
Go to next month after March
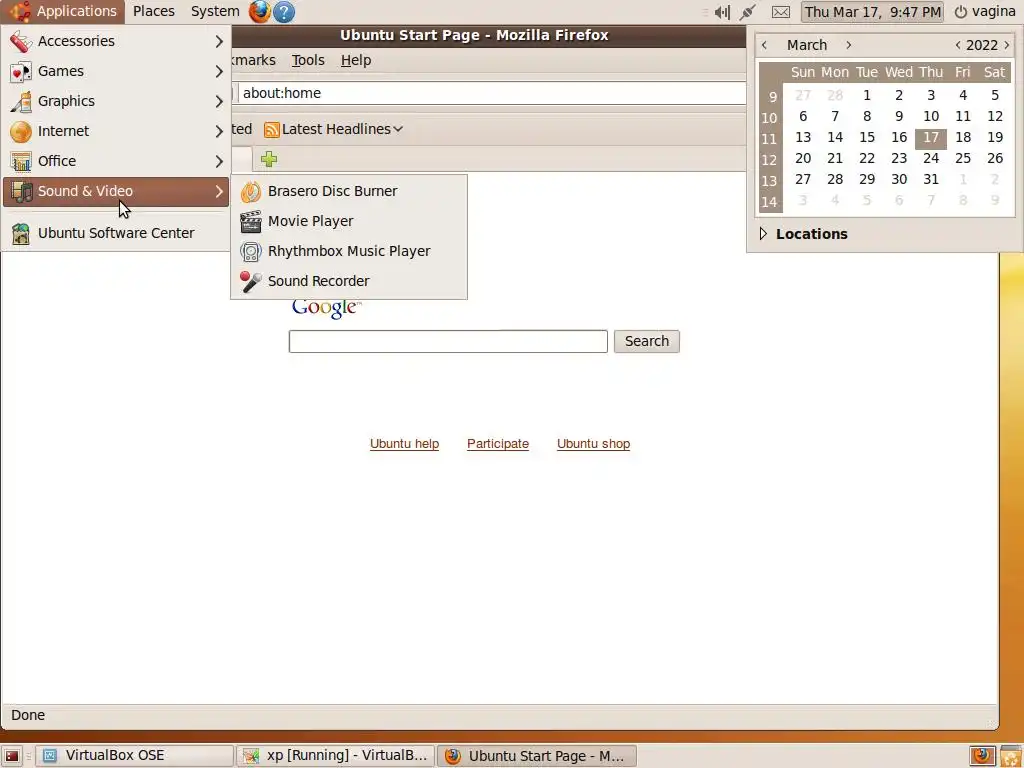point(848,45)
